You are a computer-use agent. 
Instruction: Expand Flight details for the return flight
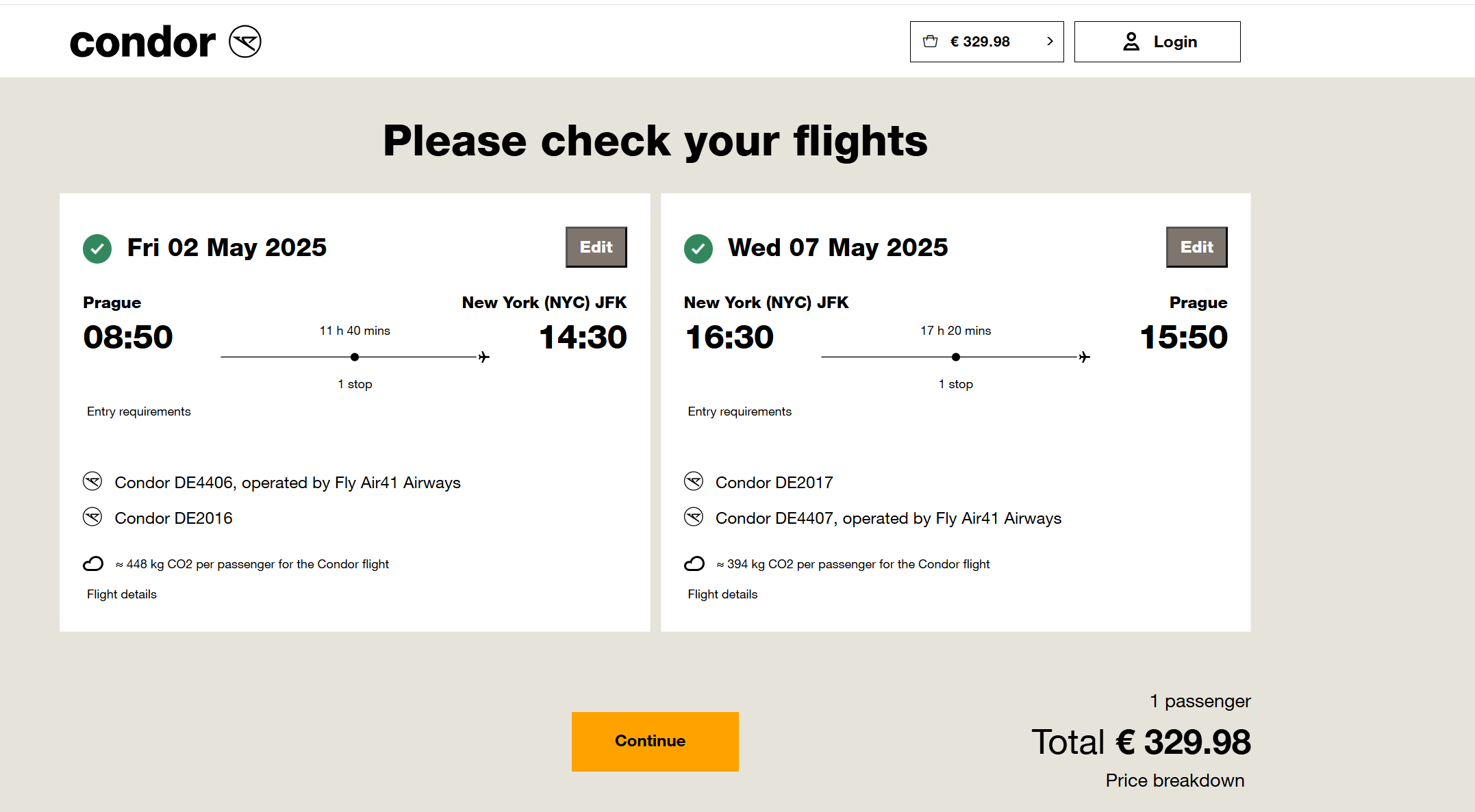722,594
